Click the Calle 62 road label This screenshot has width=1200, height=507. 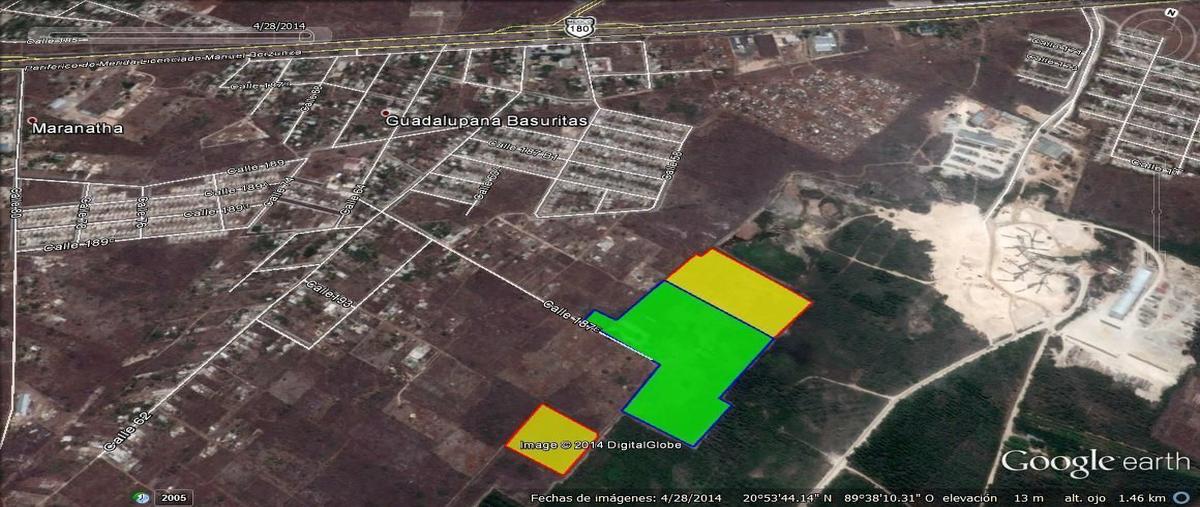click(x=128, y=430)
